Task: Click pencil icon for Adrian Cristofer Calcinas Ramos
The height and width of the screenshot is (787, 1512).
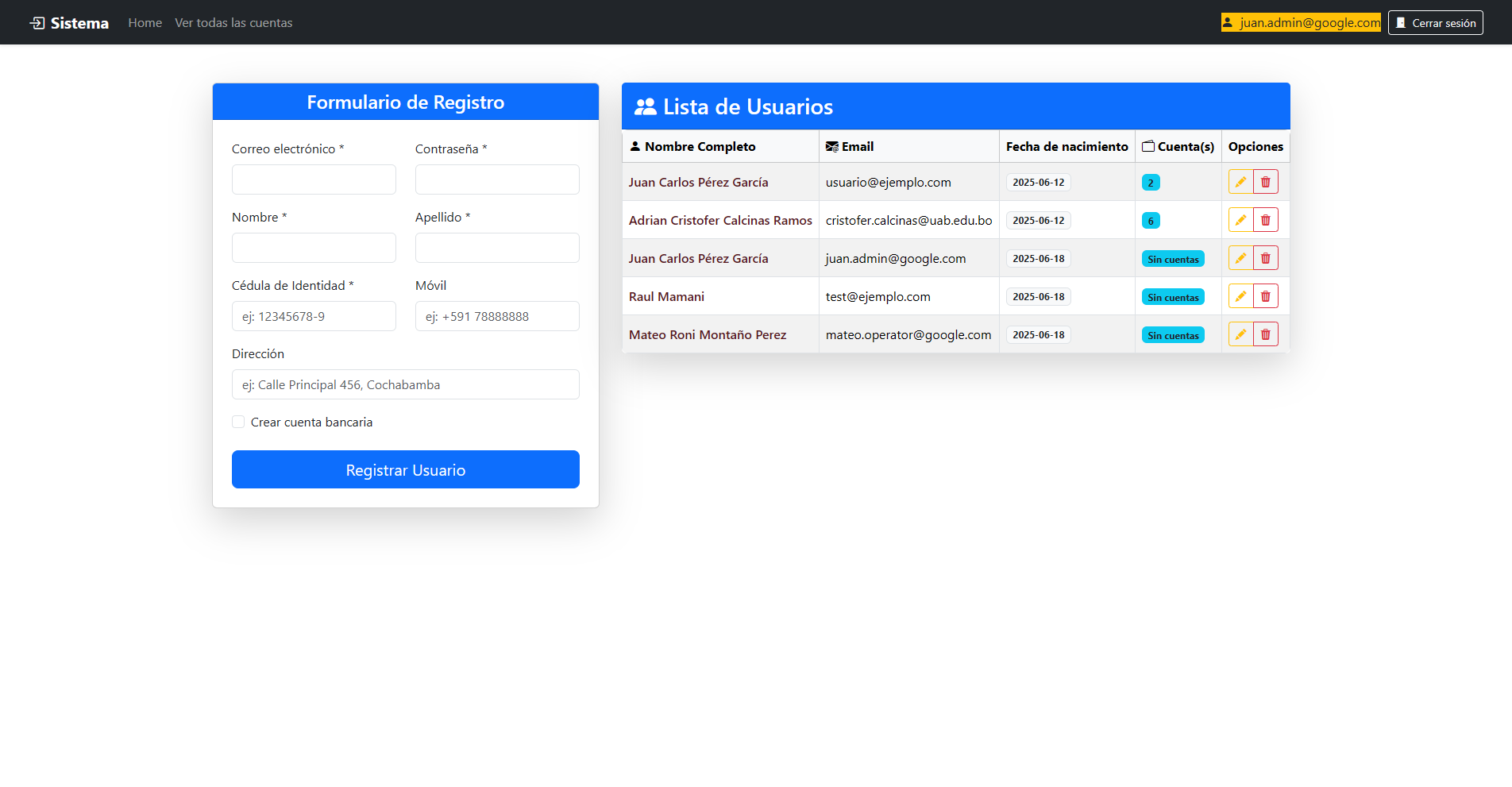Action: click(x=1240, y=220)
